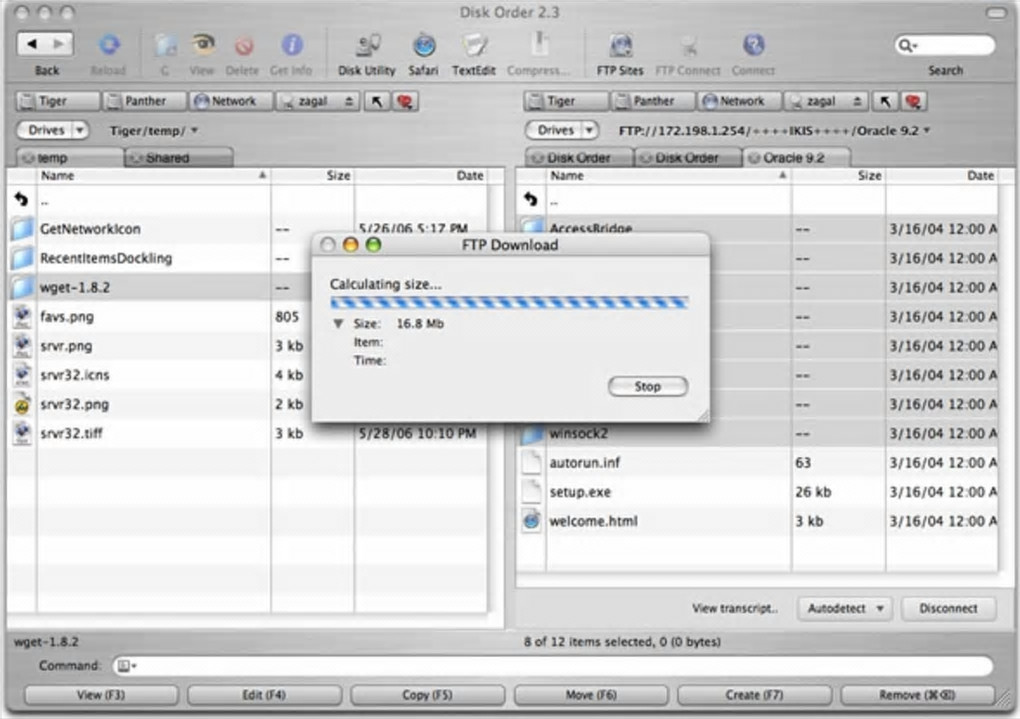Click the Calculating size progress bar
Image resolution: width=1020 pixels, height=719 pixels.
coord(509,303)
